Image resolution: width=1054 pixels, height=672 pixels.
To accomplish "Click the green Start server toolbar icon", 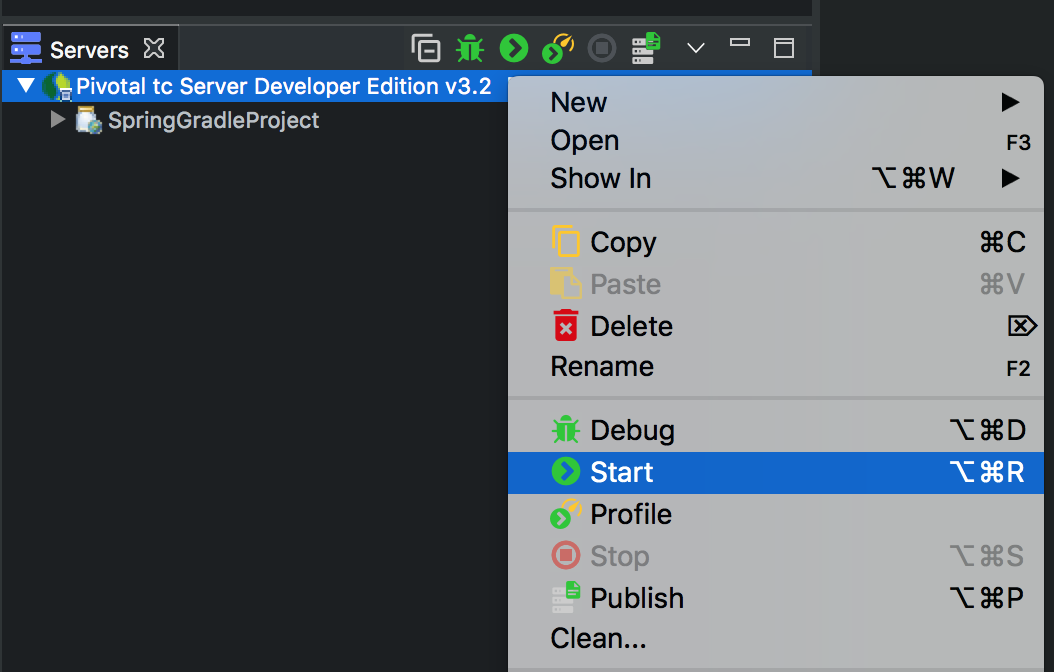I will click(x=513, y=48).
